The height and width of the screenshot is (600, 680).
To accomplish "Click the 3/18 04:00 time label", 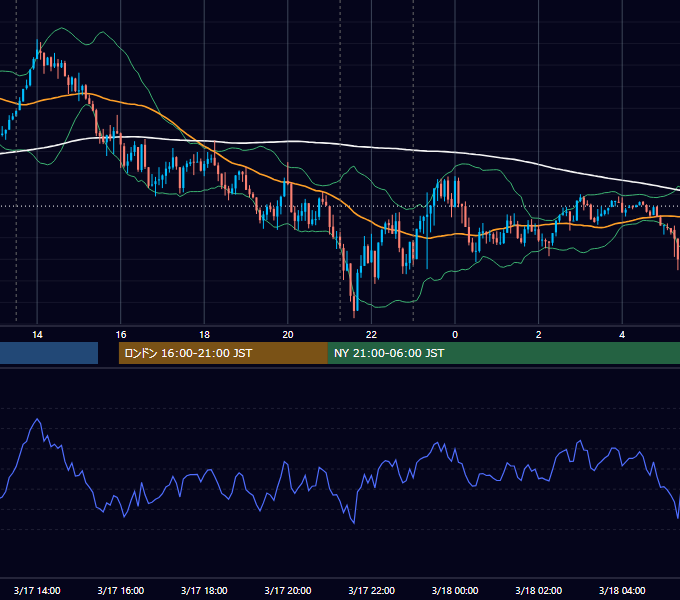I will 622,590.
